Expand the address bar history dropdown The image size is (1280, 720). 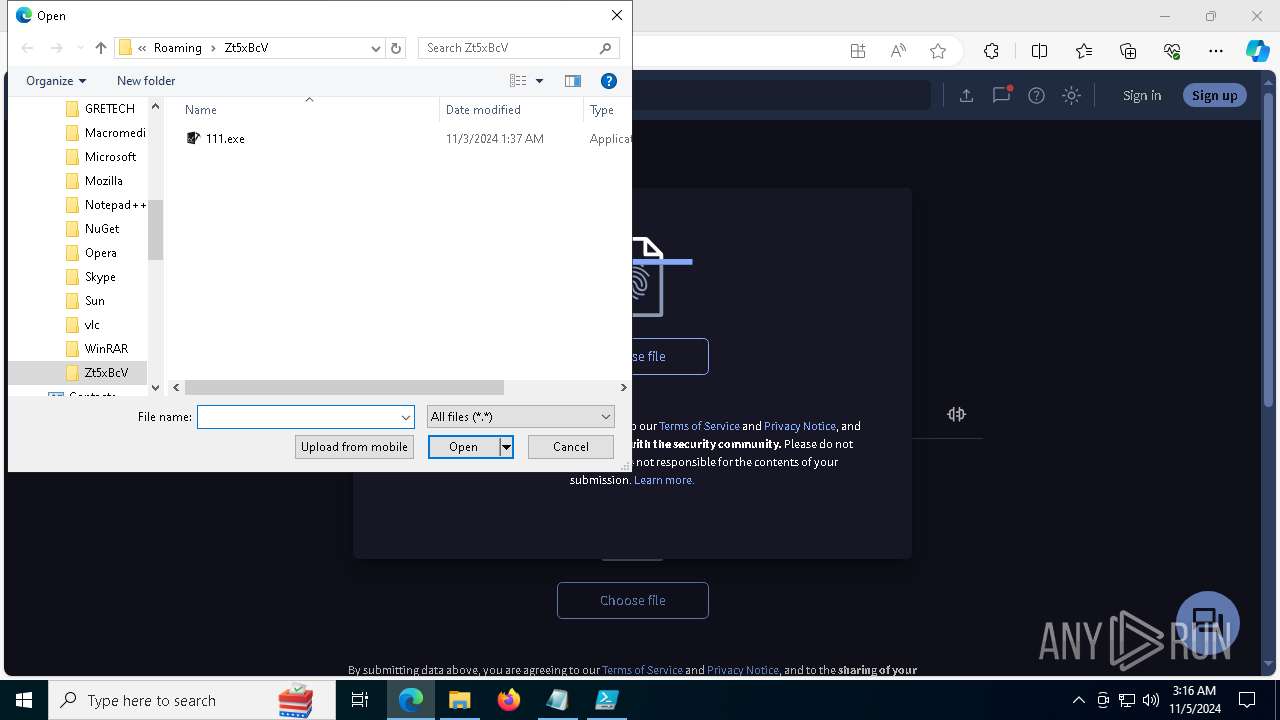[x=376, y=48]
